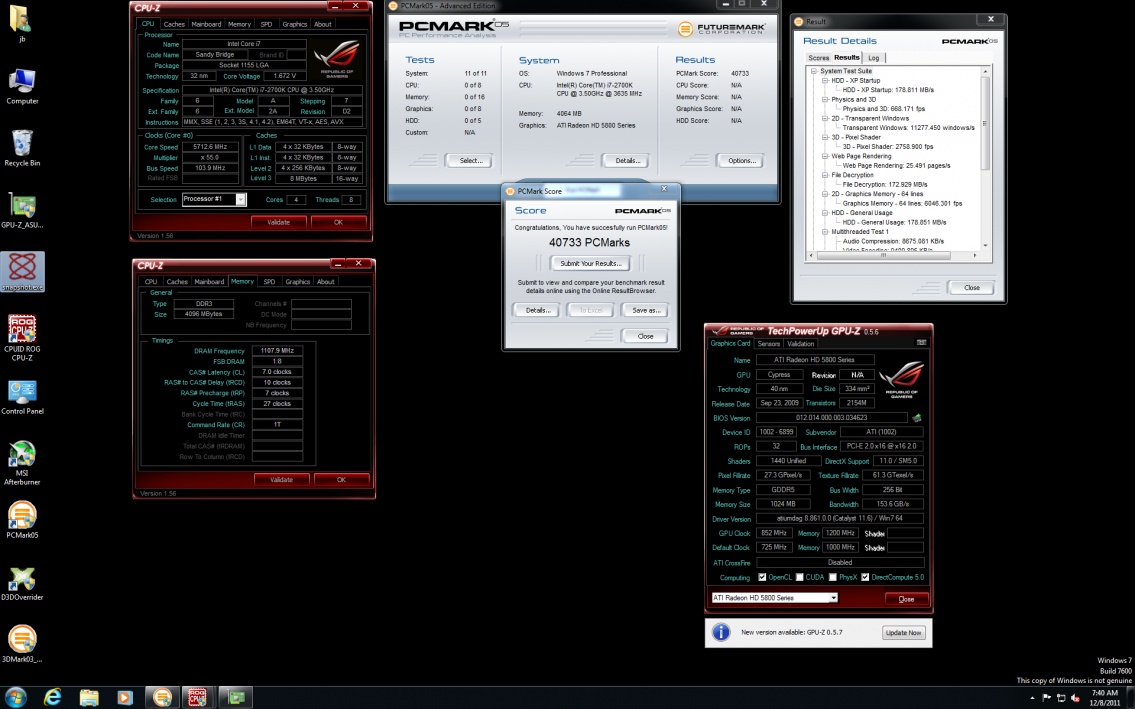1135x709 pixels.
Task: Open the ATI Radeon HD 5800 Series dropdown
Action: pos(774,598)
